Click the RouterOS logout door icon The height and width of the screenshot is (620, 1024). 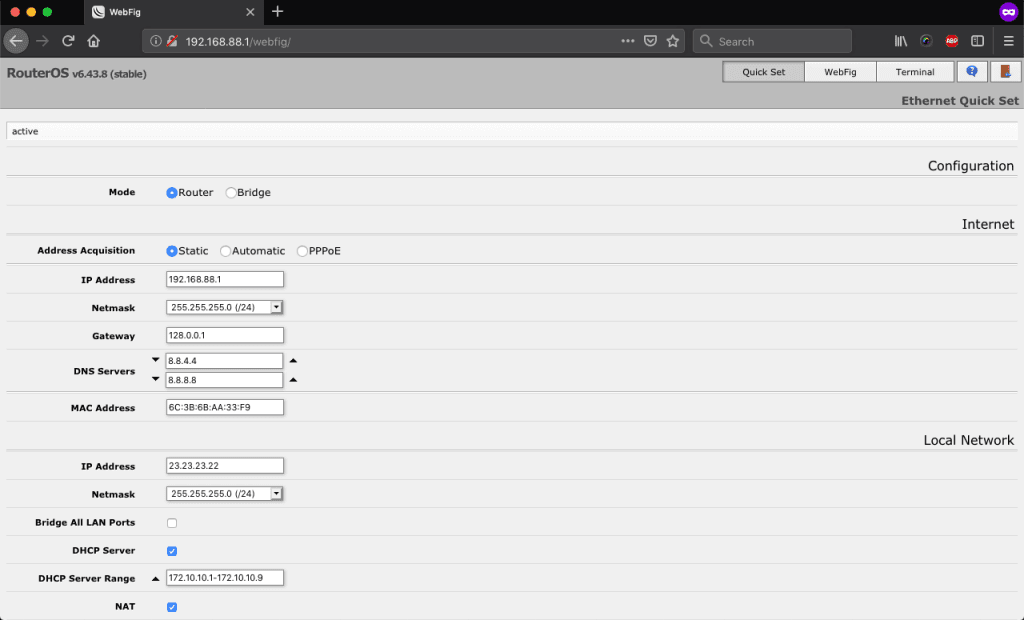pyautogui.click(x=1006, y=72)
